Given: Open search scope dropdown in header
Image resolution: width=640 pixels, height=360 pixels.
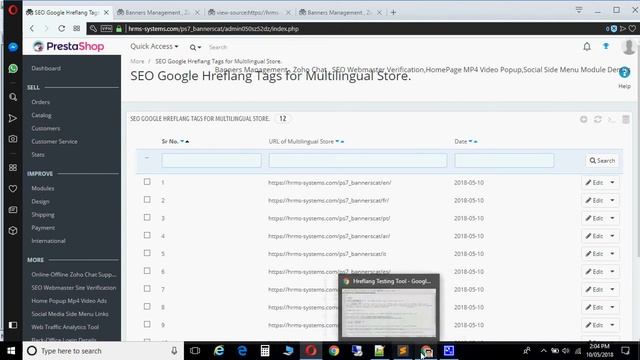Looking at the screenshot, I should pos(195,47).
